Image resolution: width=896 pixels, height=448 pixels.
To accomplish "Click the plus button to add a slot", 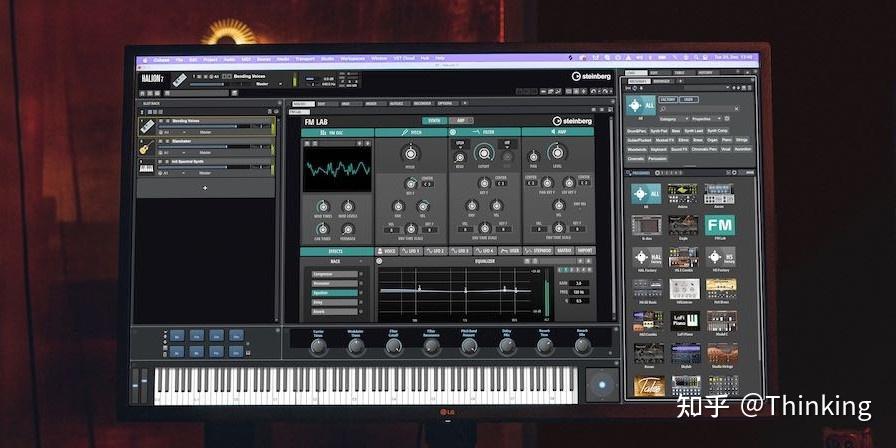I will tap(205, 188).
